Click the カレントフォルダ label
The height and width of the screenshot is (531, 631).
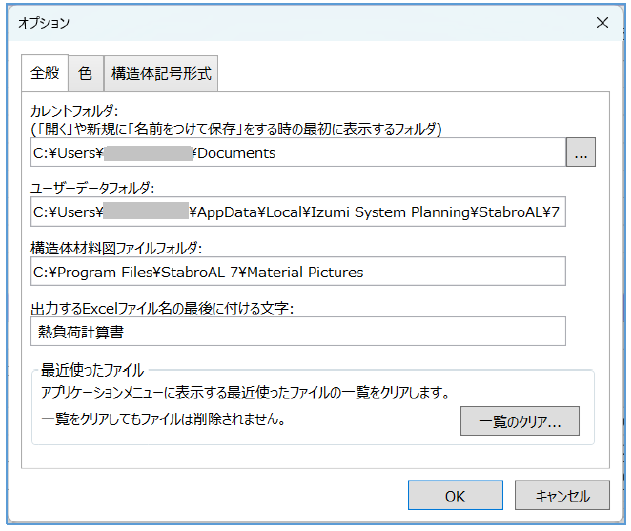pos(76,111)
